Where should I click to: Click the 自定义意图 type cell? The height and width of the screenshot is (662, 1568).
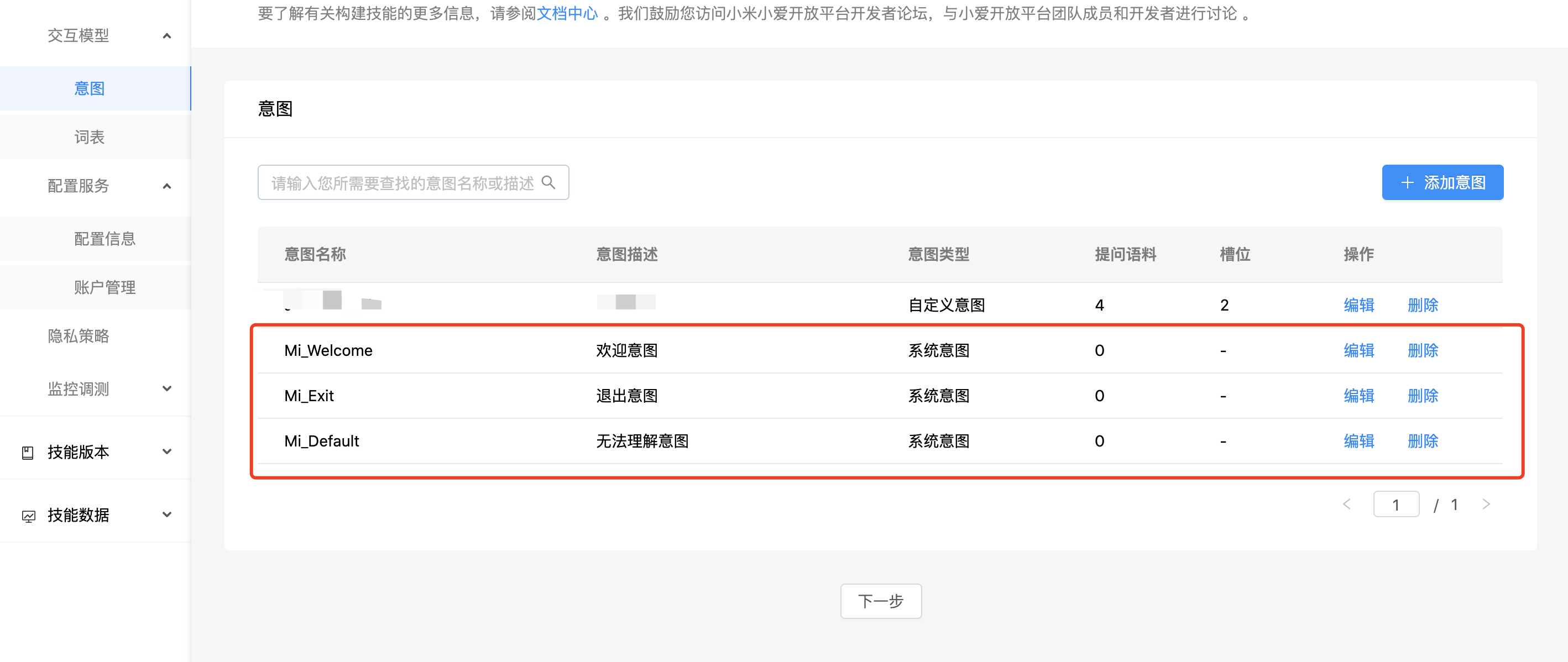click(x=946, y=306)
